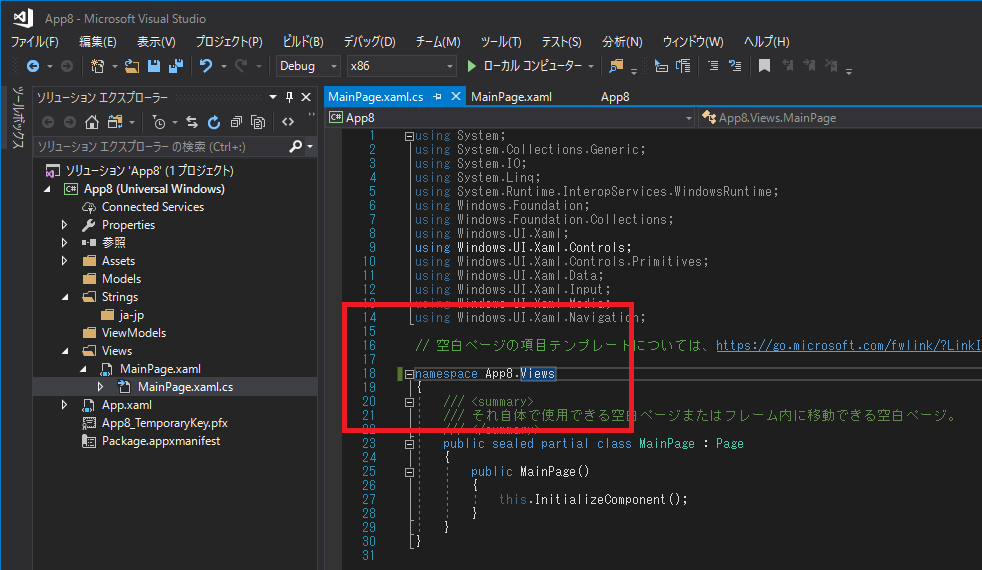The height and width of the screenshot is (570, 982).
Task: Open the ツール(T) menu
Action: click(501, 42)
